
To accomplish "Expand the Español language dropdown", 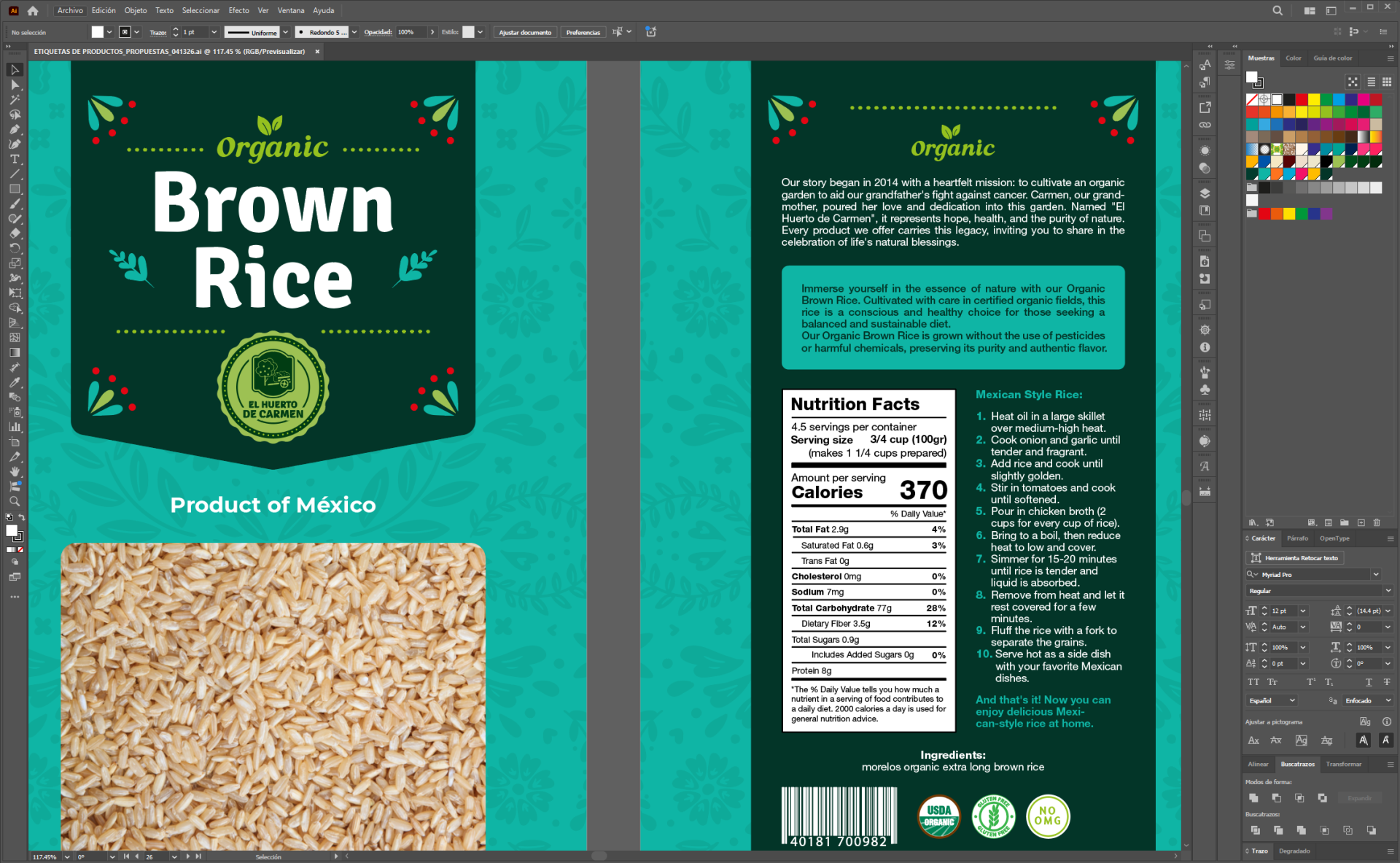I will click(1272, 700).
